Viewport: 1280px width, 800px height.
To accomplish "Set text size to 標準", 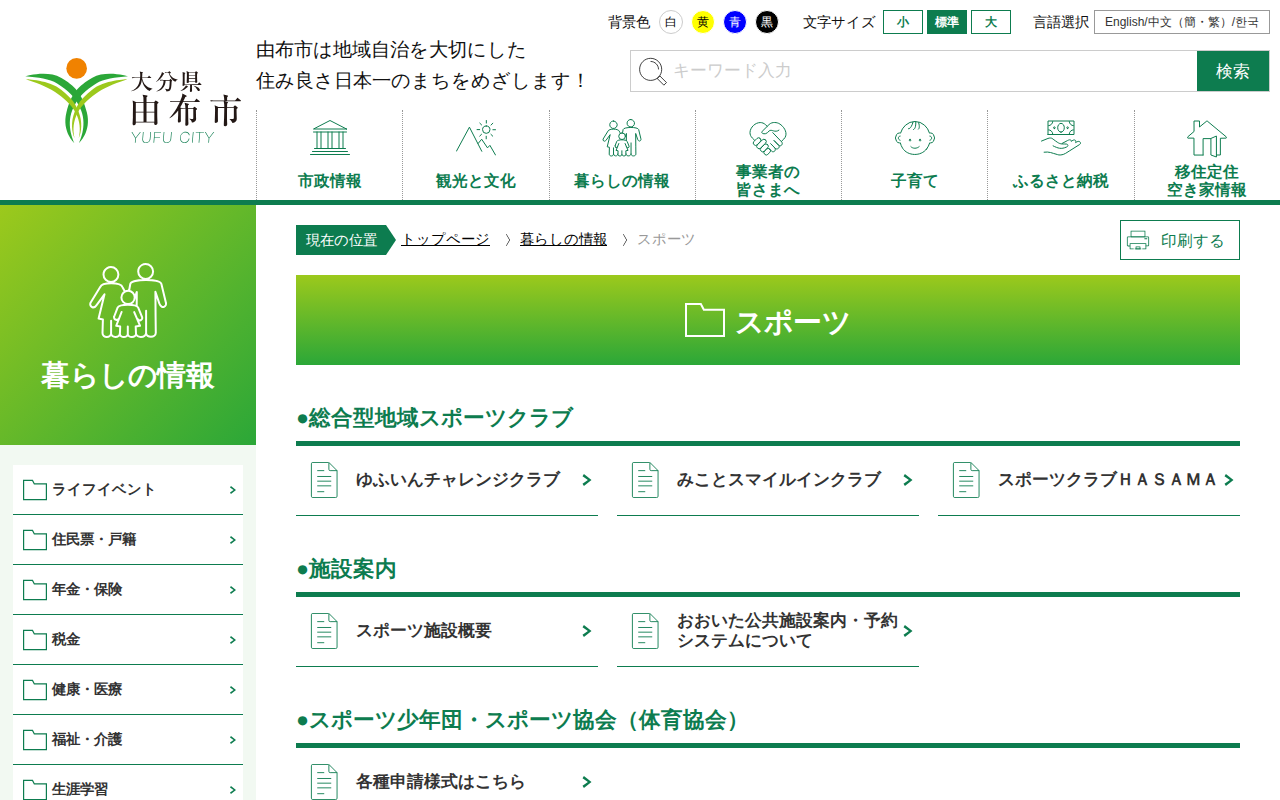I will (947, 22).
